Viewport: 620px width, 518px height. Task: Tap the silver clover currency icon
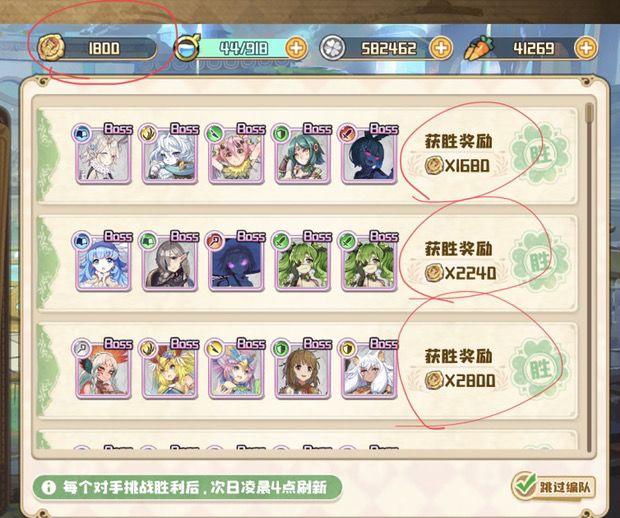[x=332, y=48]
